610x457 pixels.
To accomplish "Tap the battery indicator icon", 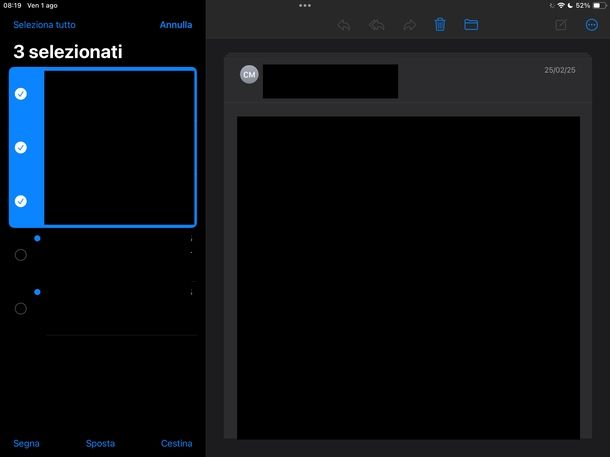I will click(599, 5).
